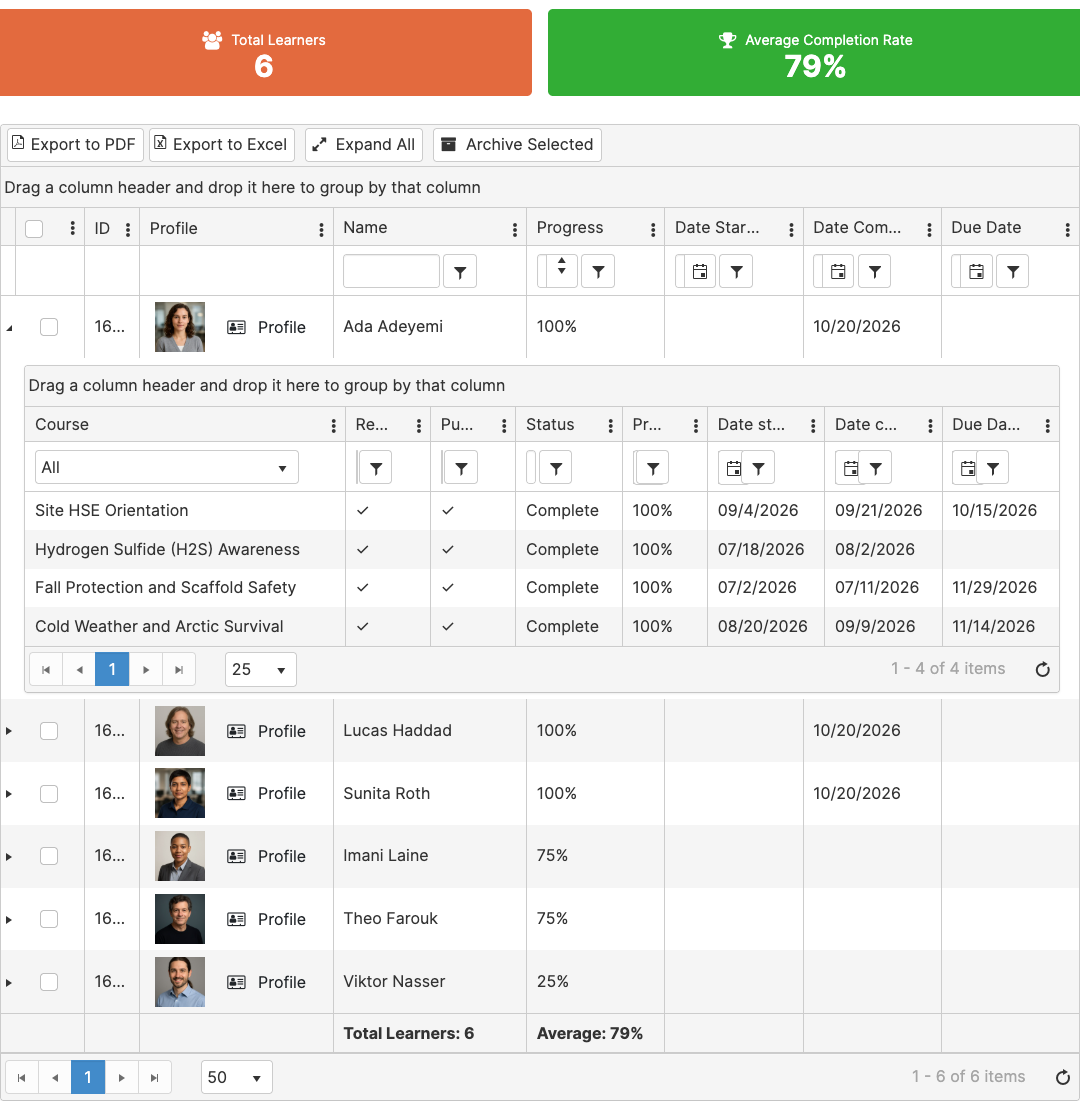
Task: Expand the Sunita Roth row details
Action: (8, 793)
